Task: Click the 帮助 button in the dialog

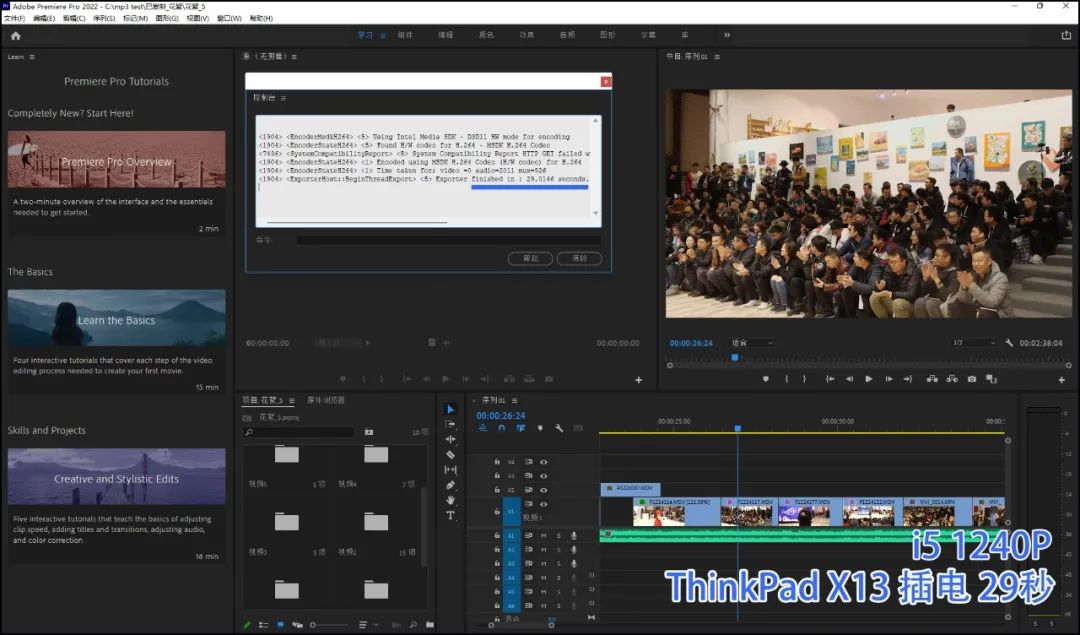Action: pyautogui.click(x=530, y=258)
